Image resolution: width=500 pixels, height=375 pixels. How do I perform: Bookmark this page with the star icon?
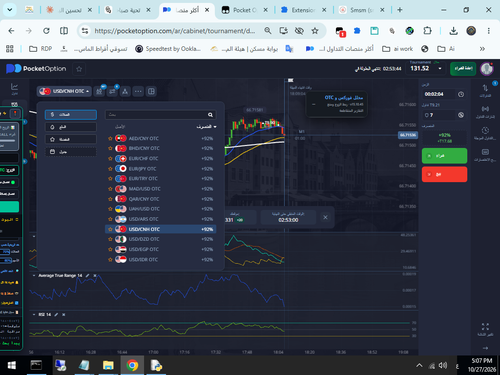[315, 31]
